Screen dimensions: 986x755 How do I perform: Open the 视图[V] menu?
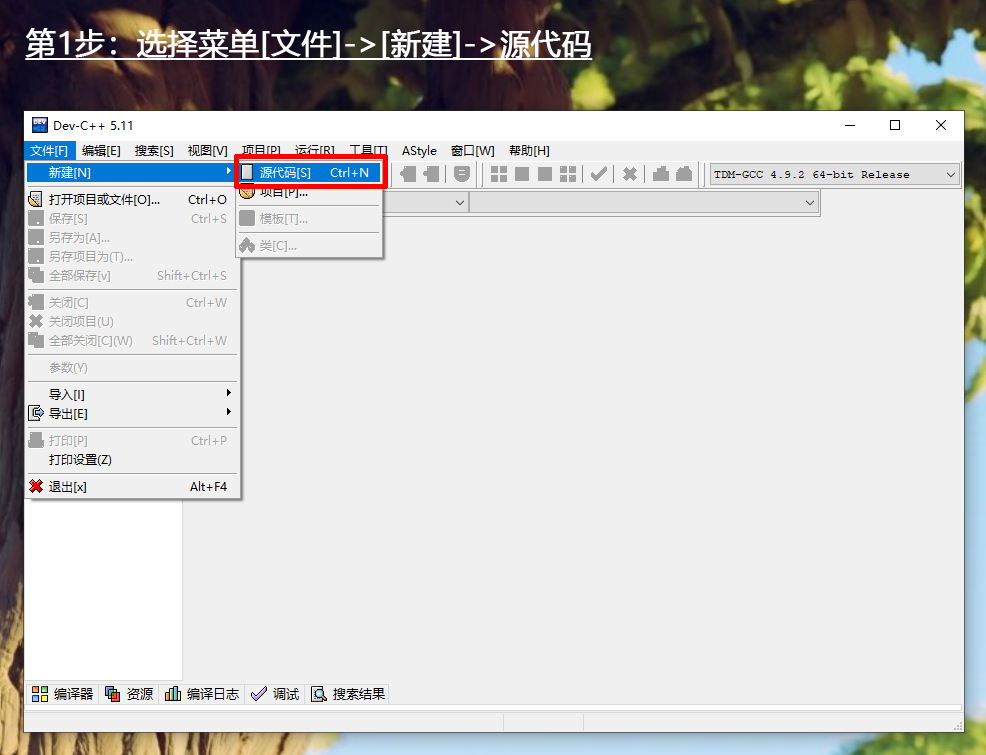pyautogui.click(x=208, y=151)
